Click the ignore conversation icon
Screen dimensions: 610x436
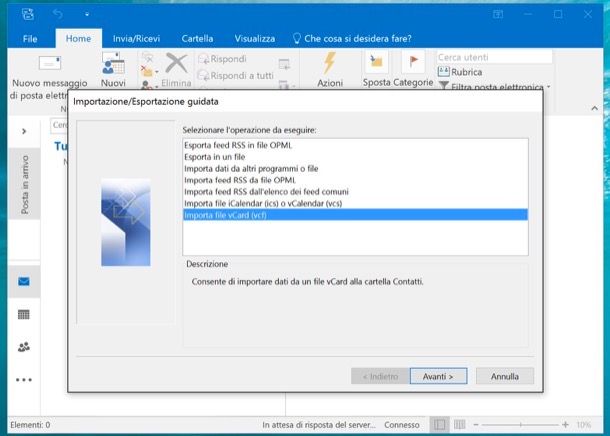147,58
